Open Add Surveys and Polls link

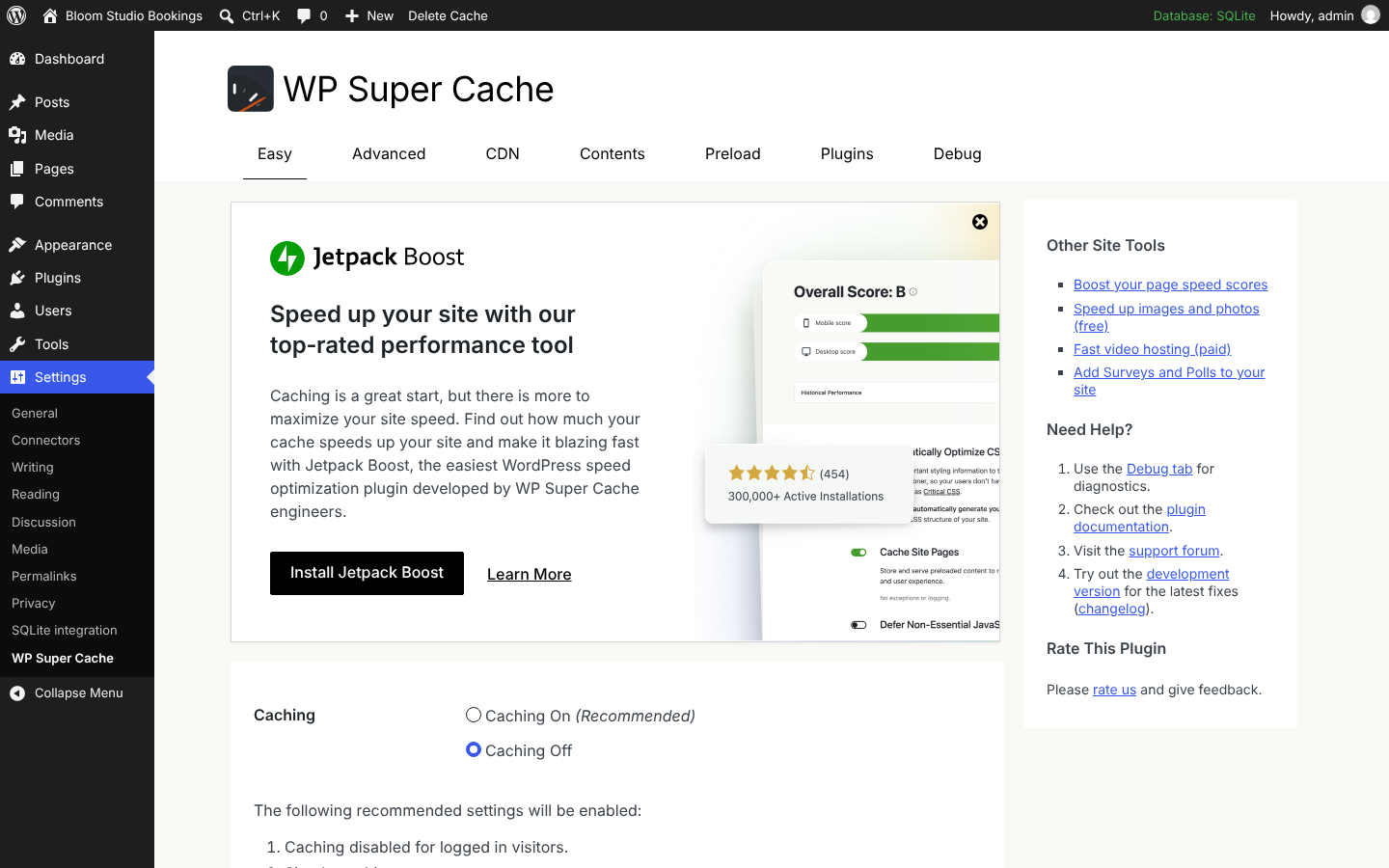pyautogui.click(x=1169, y=381)
